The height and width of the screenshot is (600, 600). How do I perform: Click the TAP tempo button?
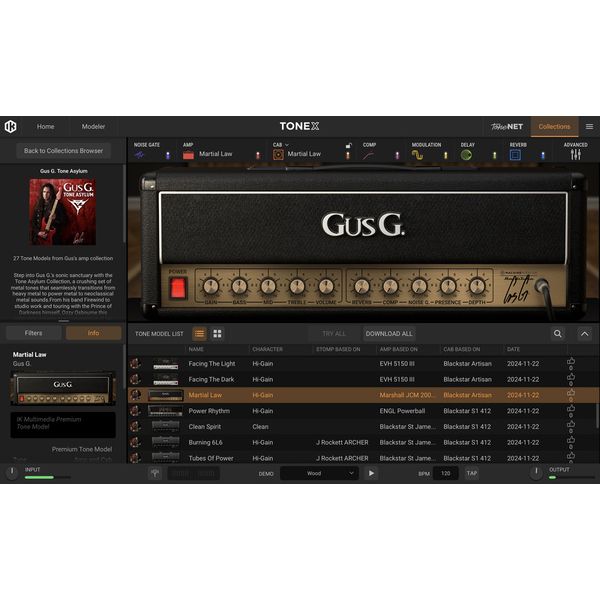tap(471, 473)
